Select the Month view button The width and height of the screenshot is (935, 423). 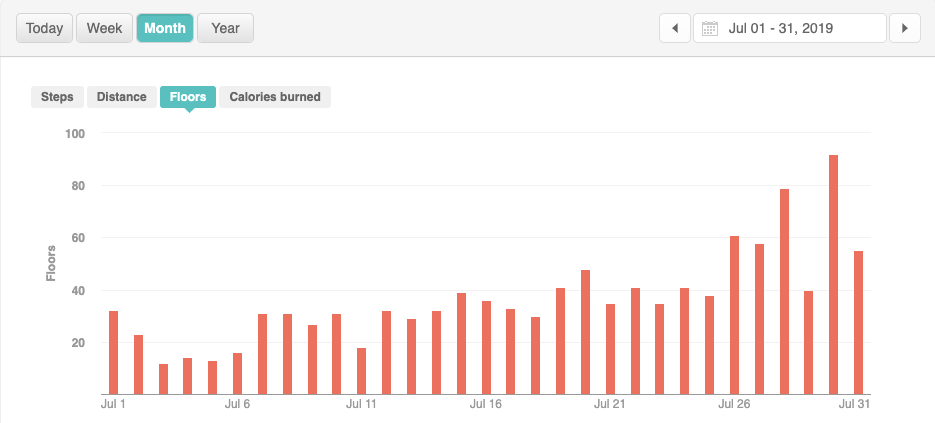point(165,28)
